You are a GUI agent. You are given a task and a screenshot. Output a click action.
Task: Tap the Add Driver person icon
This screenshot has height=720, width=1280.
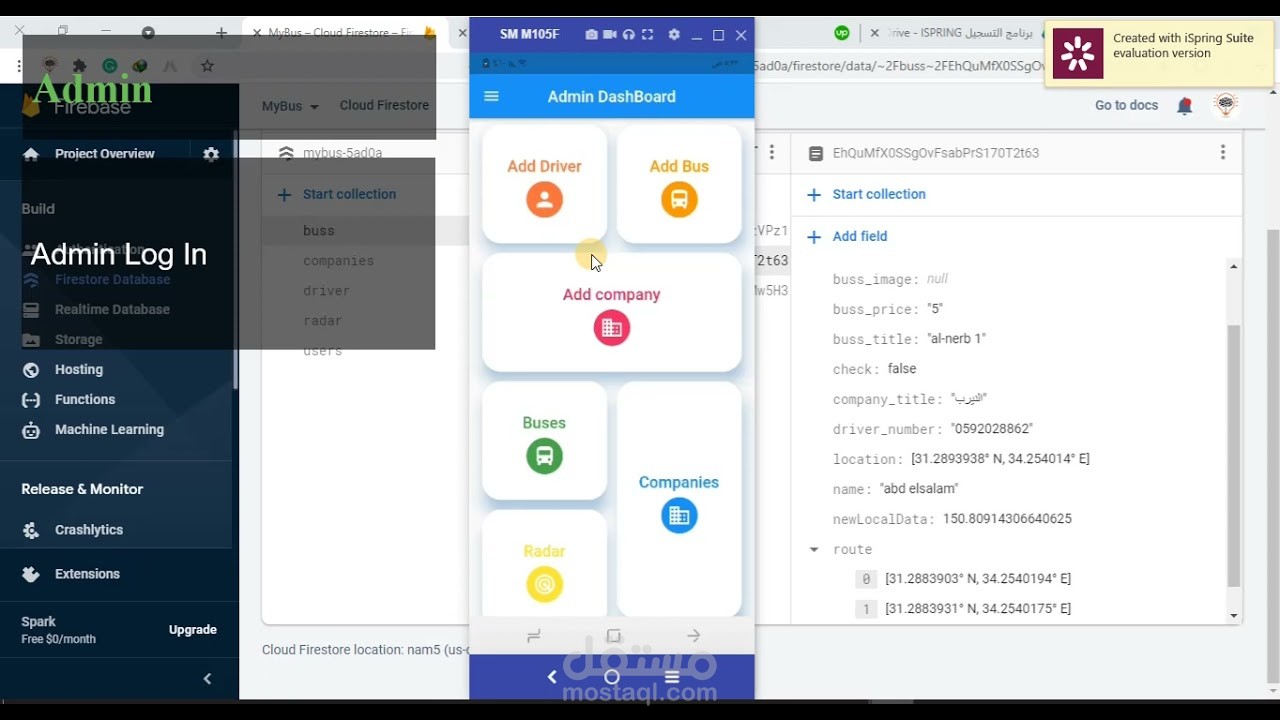point(544,200)
